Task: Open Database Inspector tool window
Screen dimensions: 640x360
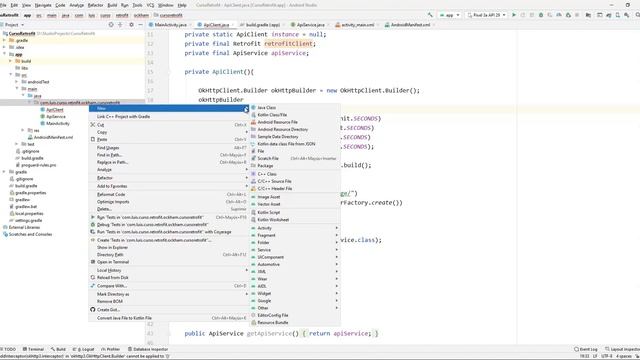Action: 148,349
